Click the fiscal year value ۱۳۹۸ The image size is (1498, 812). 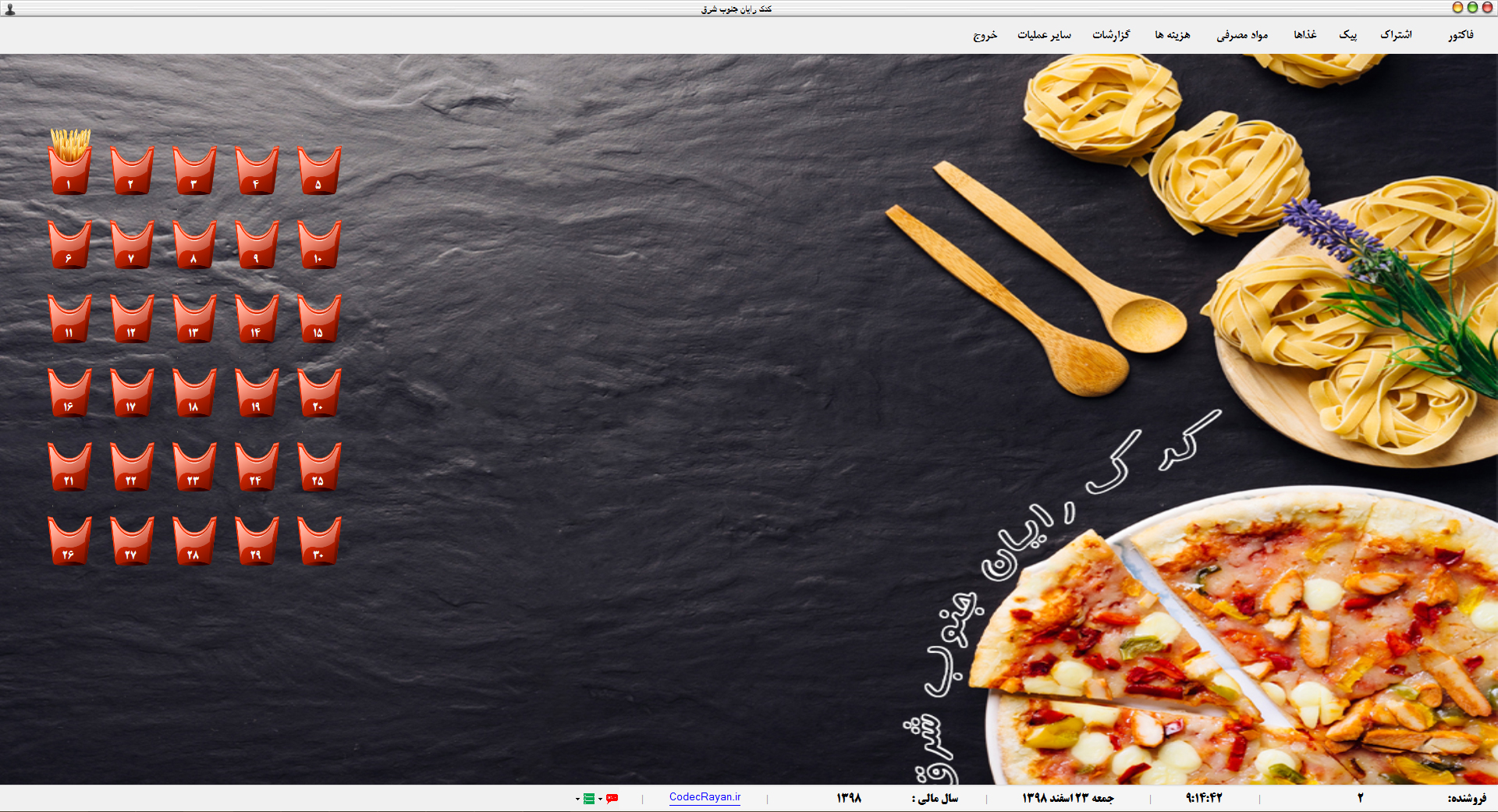pos(849,798)
